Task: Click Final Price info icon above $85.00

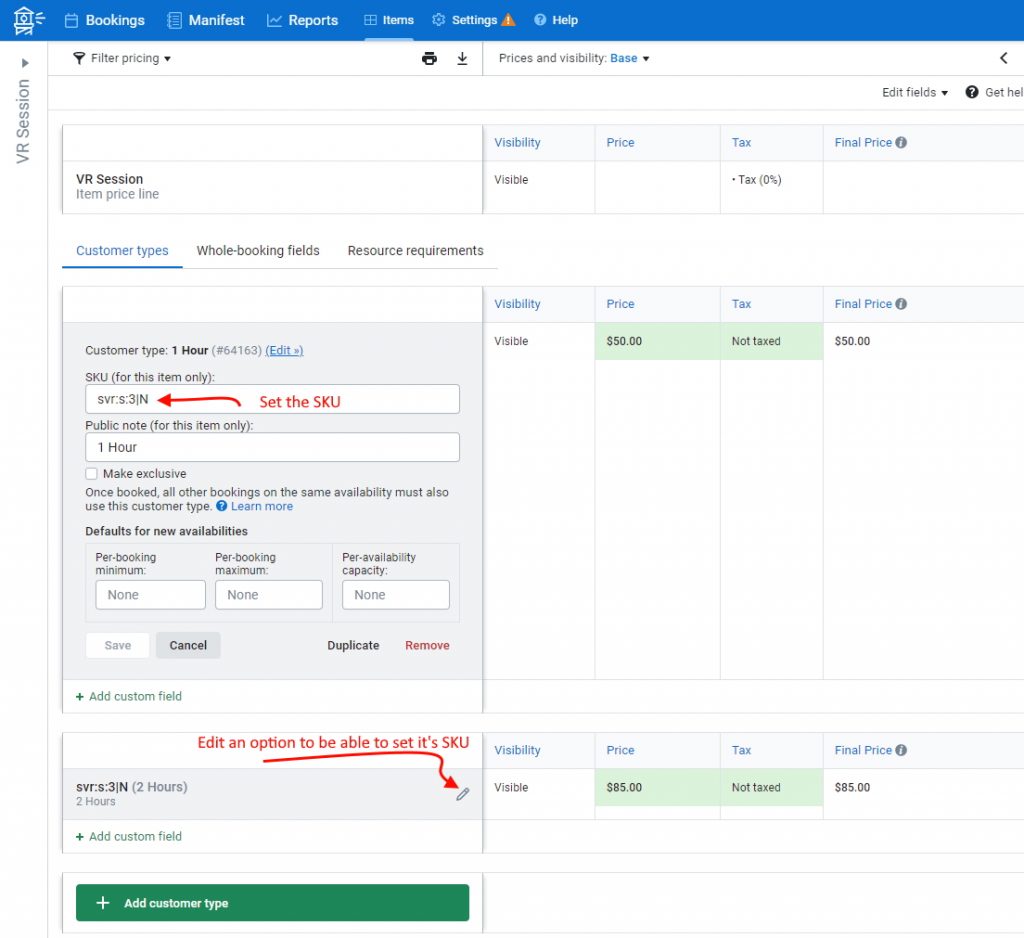Action: pyautogui.click(x=901, y=751)
